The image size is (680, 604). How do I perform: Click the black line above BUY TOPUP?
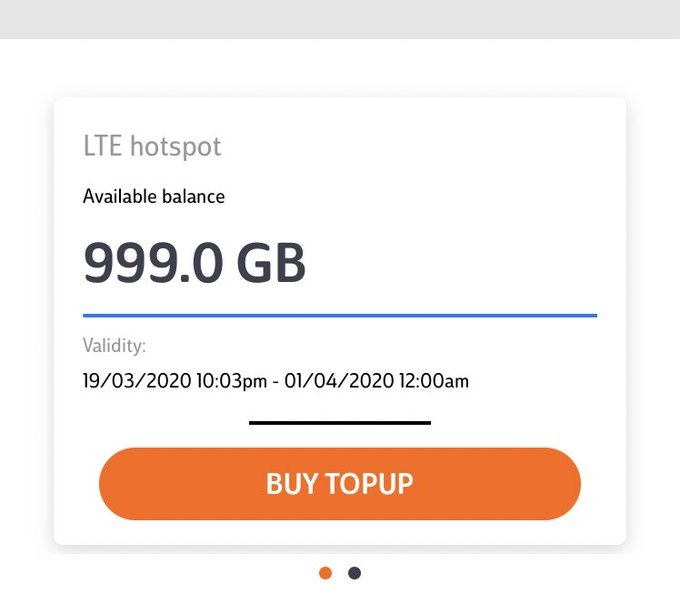tap(340, 422)
